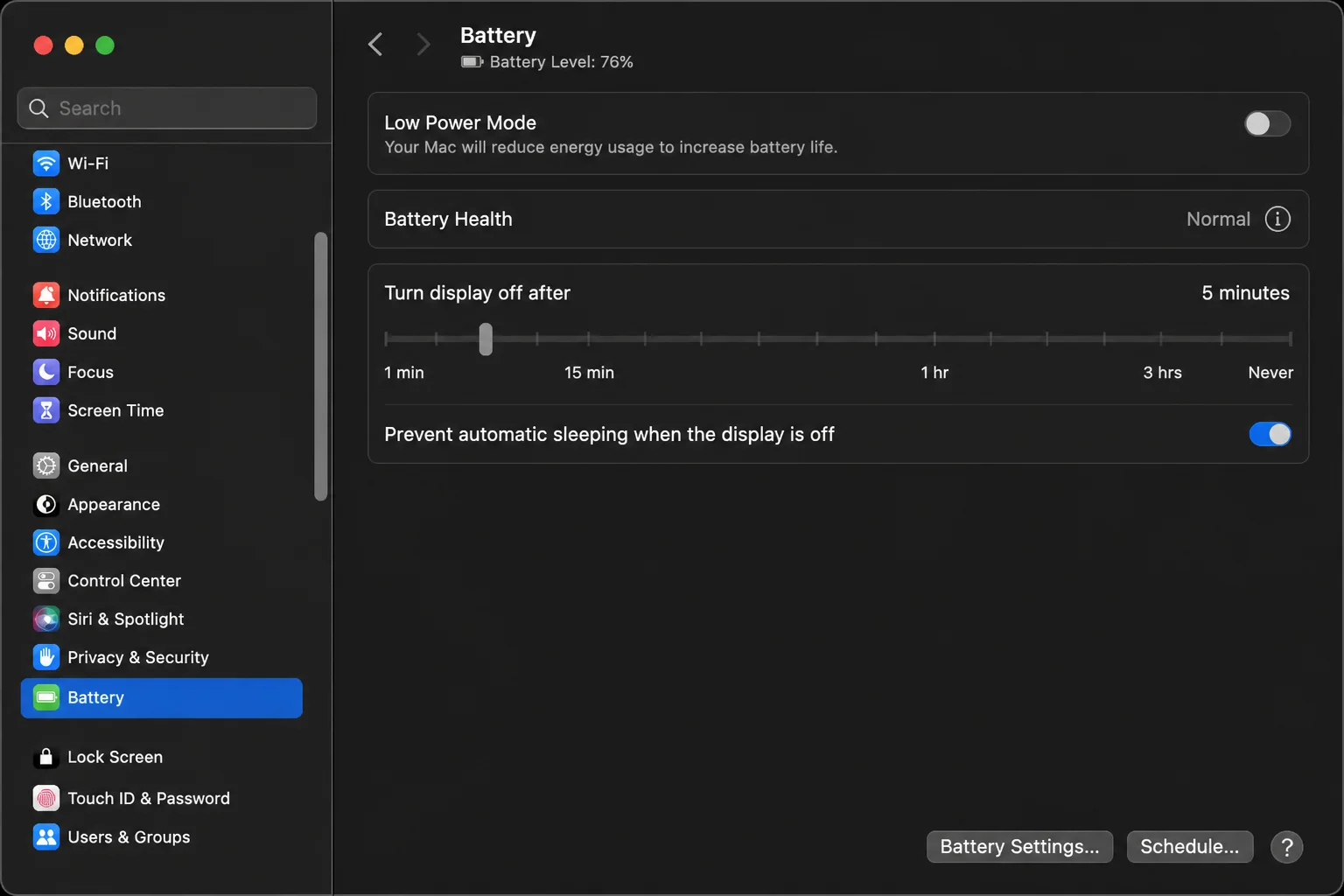This screenshot has height=896, width=1344.
Task: Open Battery Health info icon
Action: 1277,219
